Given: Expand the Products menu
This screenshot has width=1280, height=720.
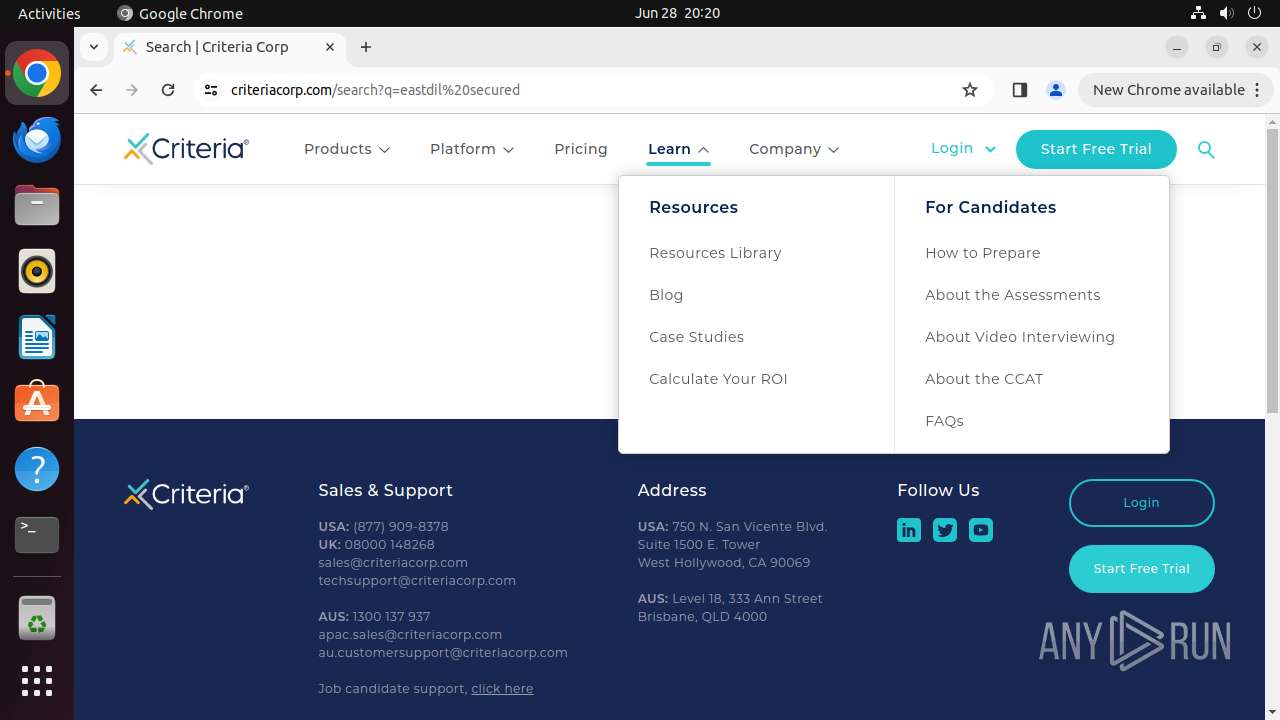Looking at the screenshot, I should coord(347,149).
